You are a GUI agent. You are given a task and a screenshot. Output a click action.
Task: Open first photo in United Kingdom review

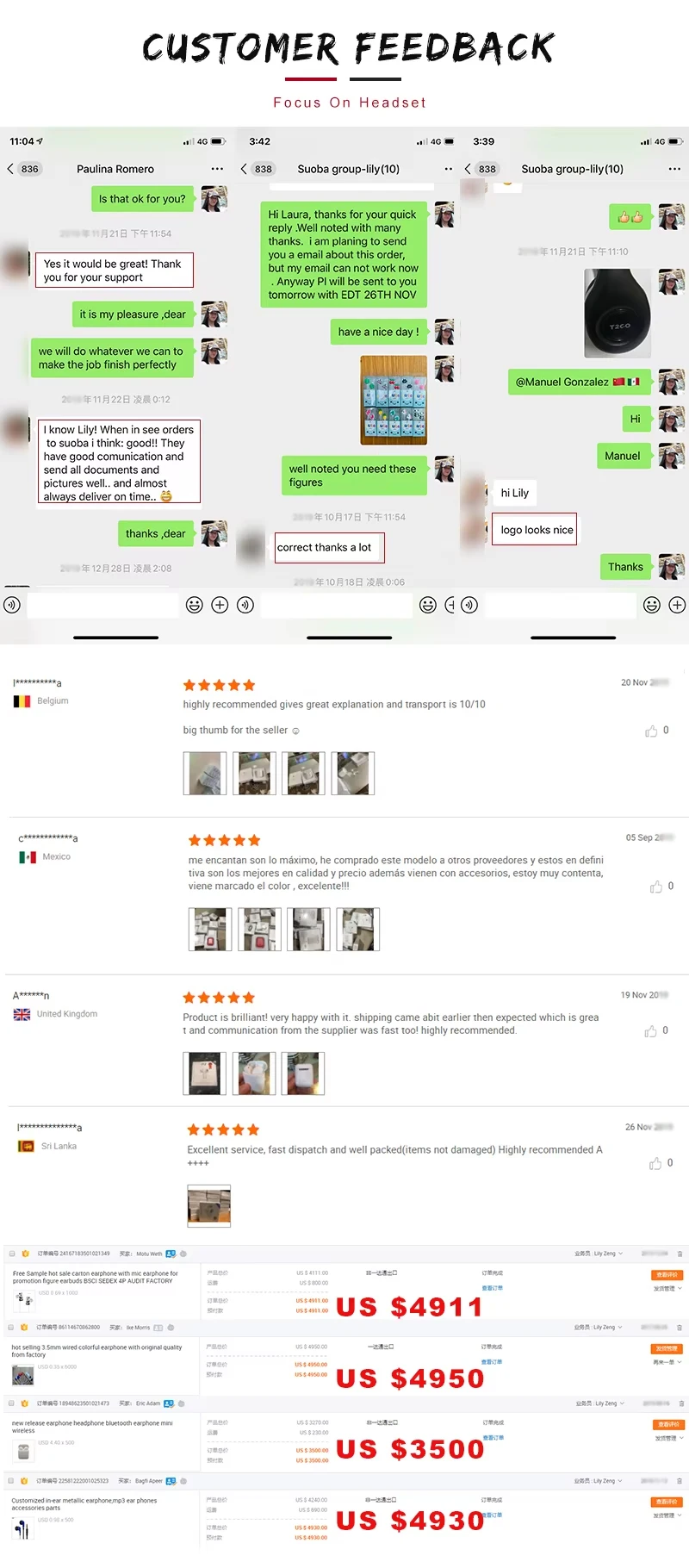(205, 1073)
